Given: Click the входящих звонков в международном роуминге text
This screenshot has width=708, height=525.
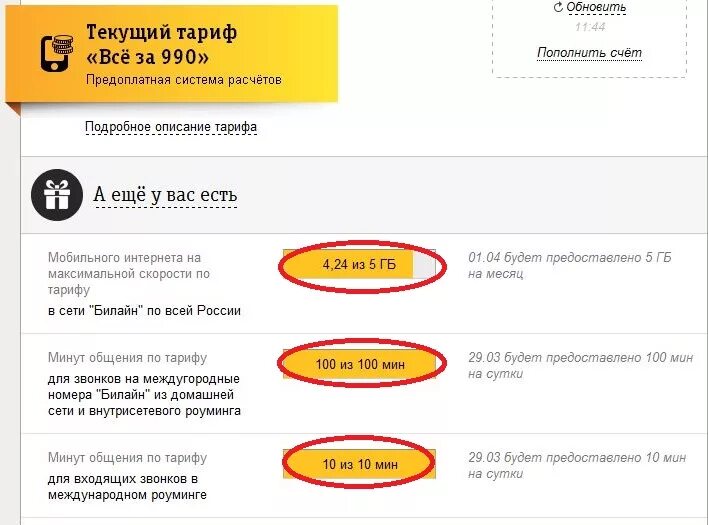Looking at the screenshot, I should pos(129,485).
